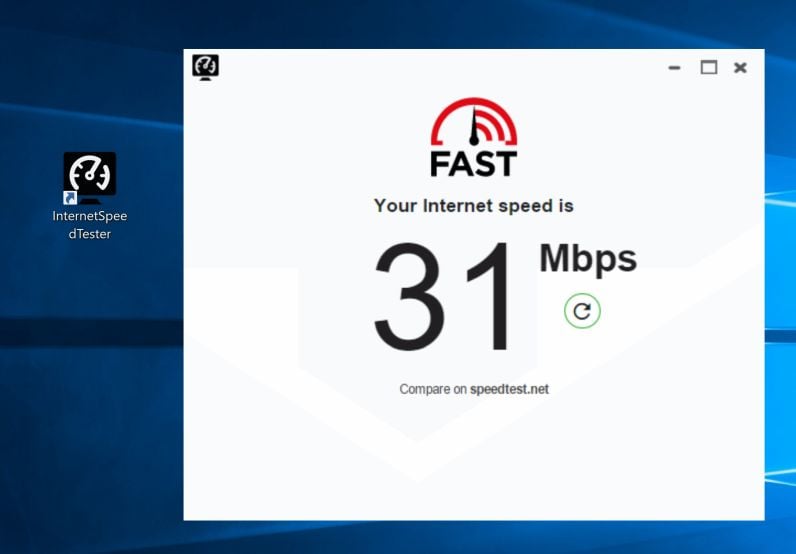Image resolution: width=796 pixels, height=554 pixels.
Task: Click the large 31 speed result number
Action: [442, 297]
